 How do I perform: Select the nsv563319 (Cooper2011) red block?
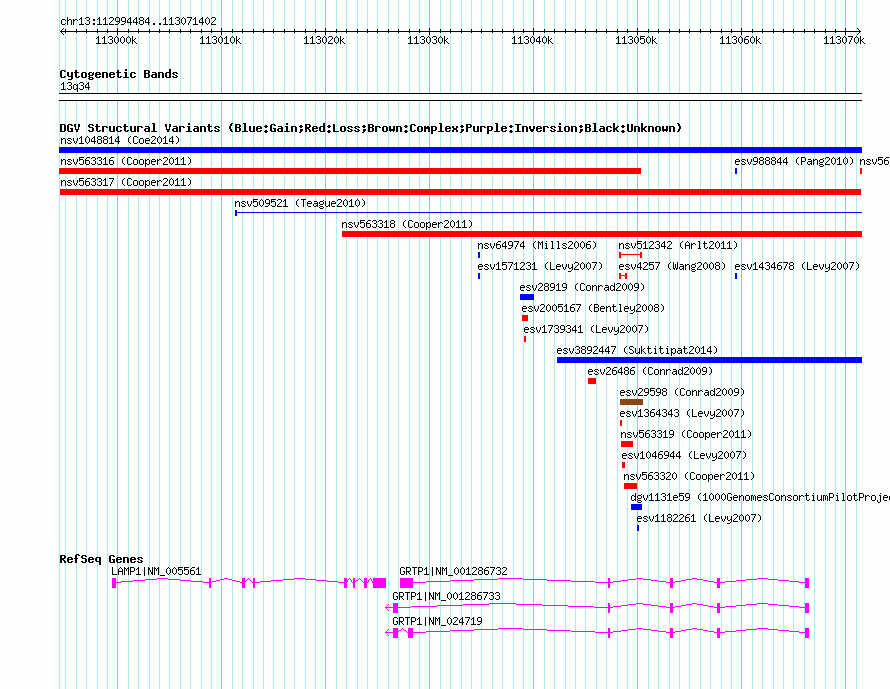point(627,444)
